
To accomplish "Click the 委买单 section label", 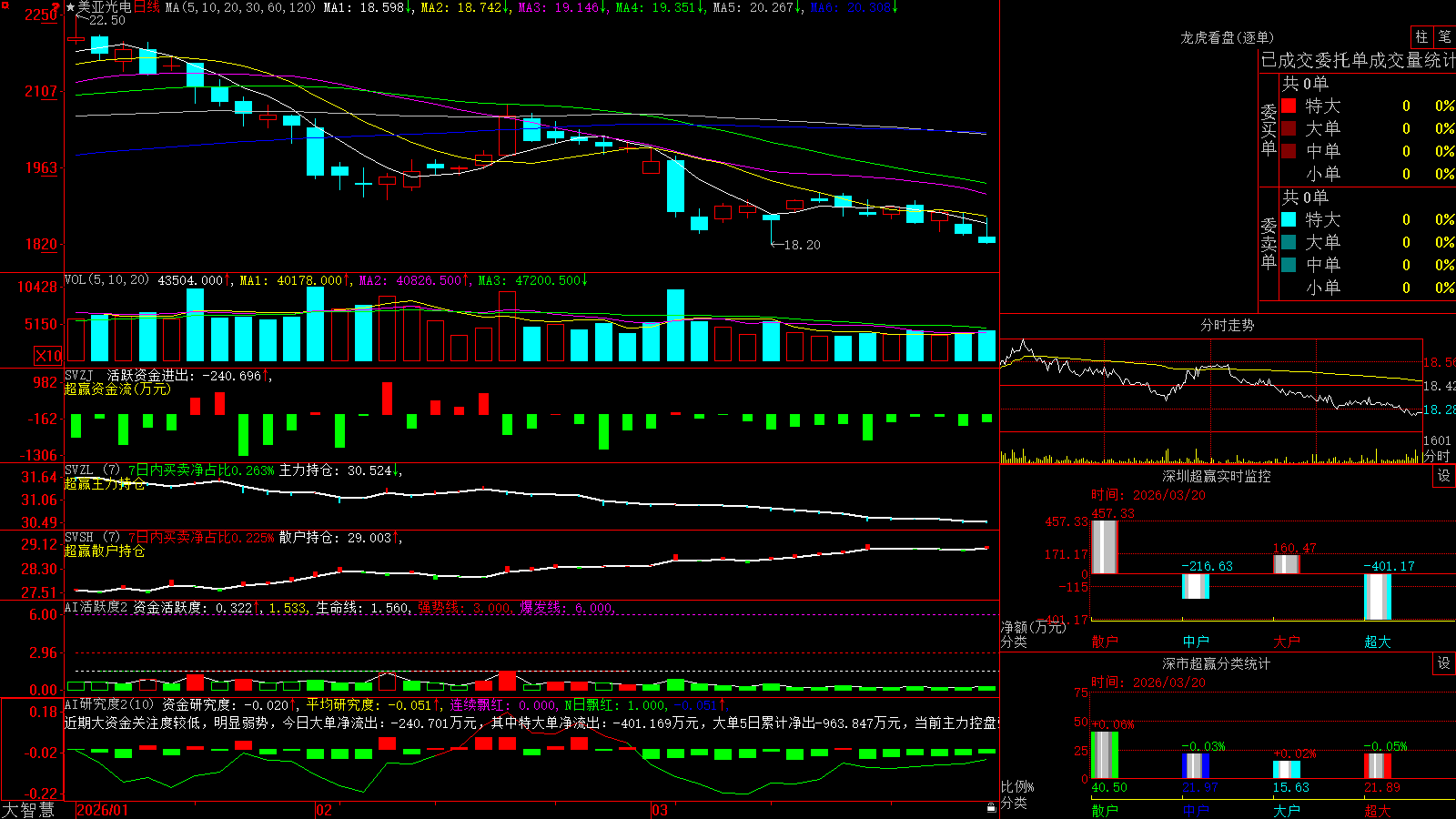I will [x=1269, y=130].
